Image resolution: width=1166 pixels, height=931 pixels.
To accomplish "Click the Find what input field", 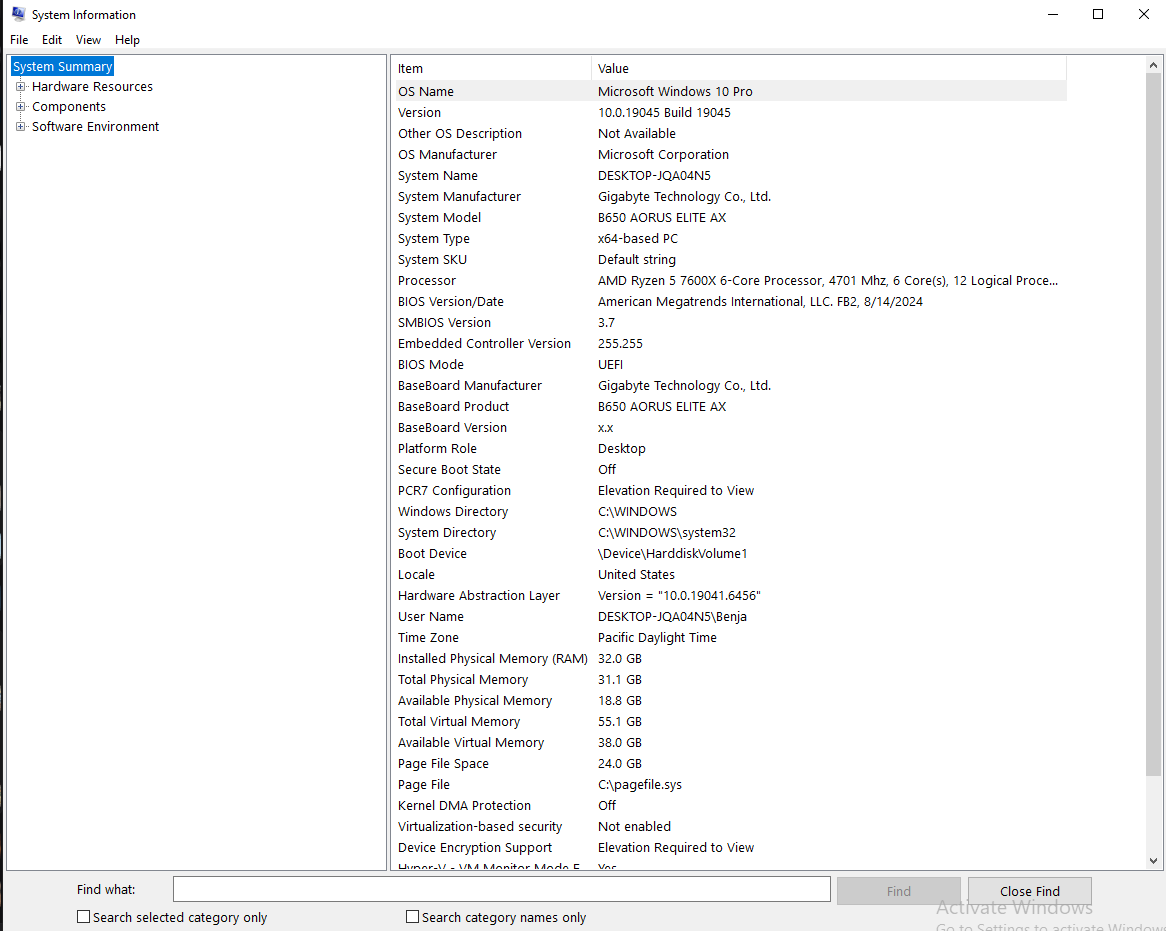I will (502, 889).
